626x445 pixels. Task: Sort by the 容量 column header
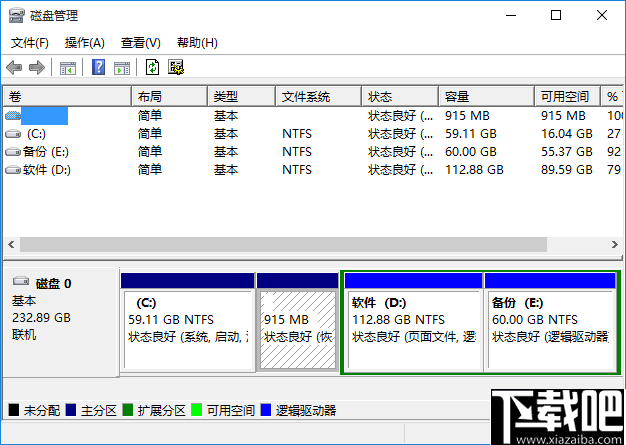[487, 97]
